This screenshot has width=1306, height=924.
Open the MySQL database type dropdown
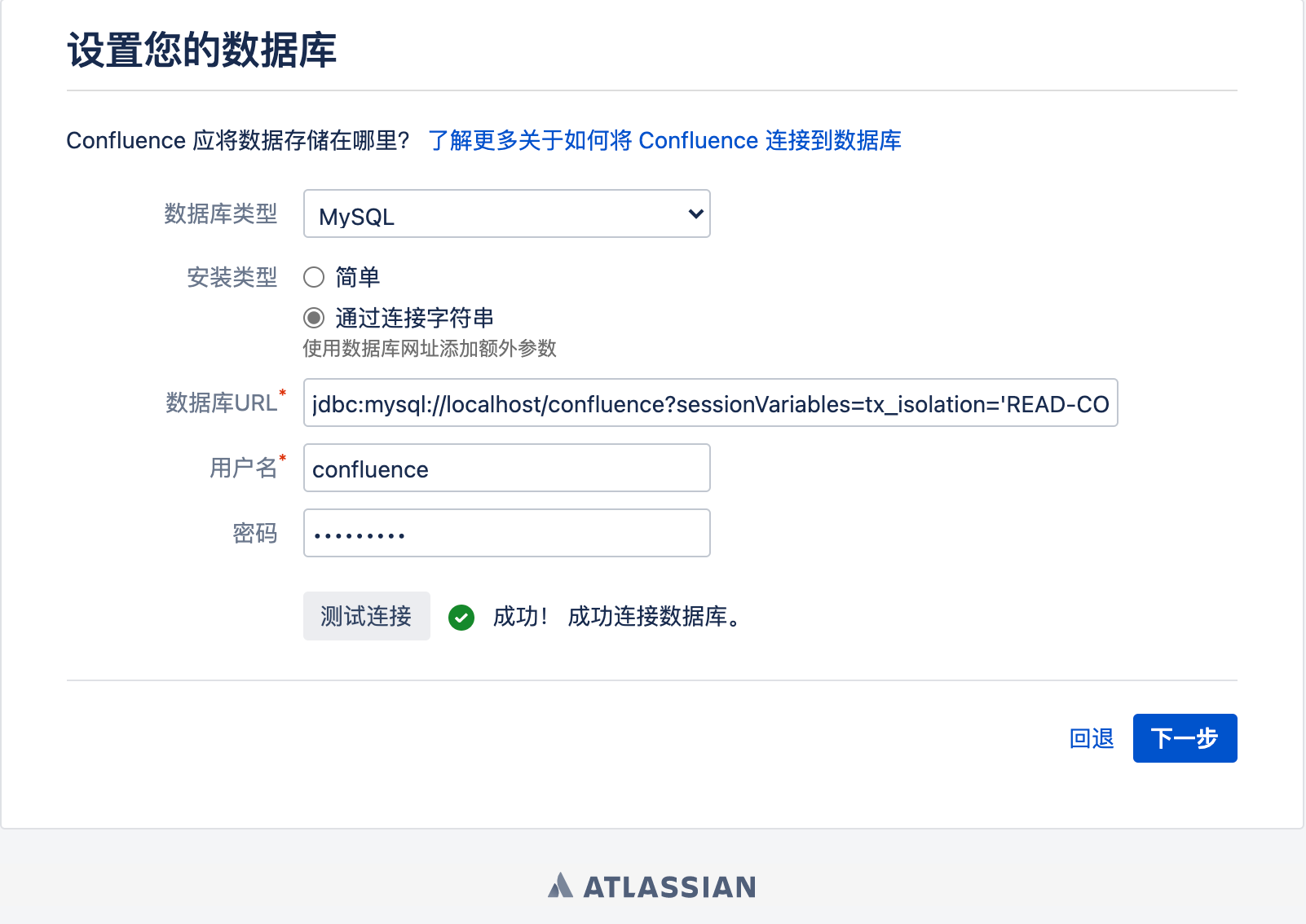507,213
